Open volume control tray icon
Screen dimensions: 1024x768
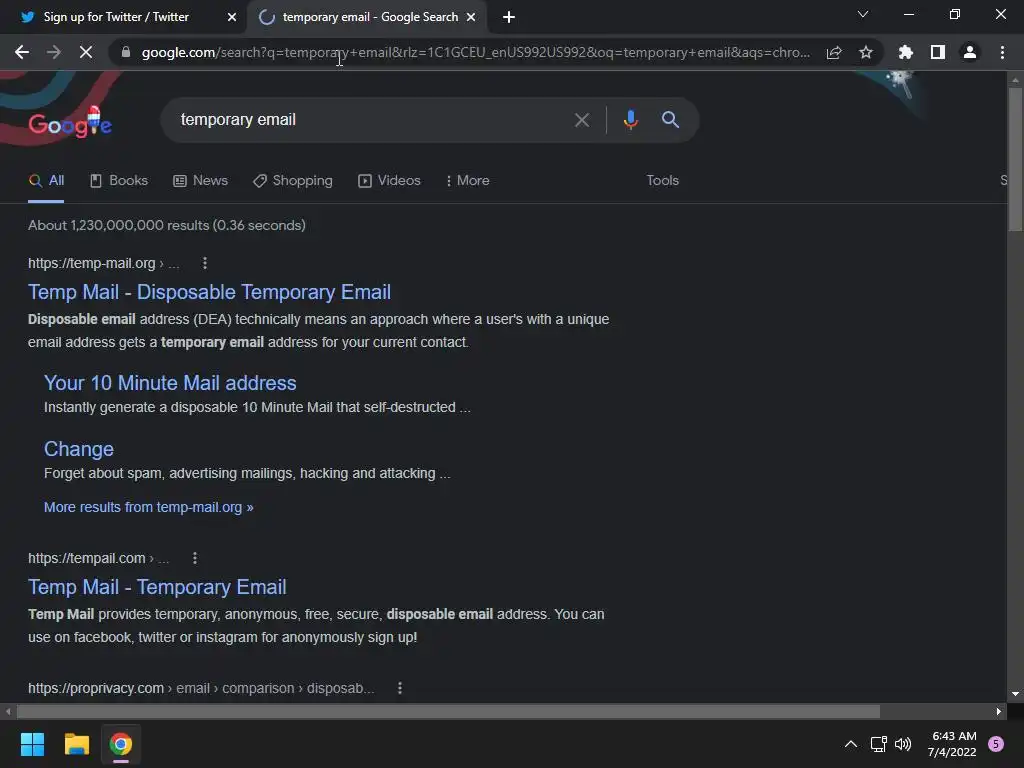pyautogui.click(x=903, y=744)
